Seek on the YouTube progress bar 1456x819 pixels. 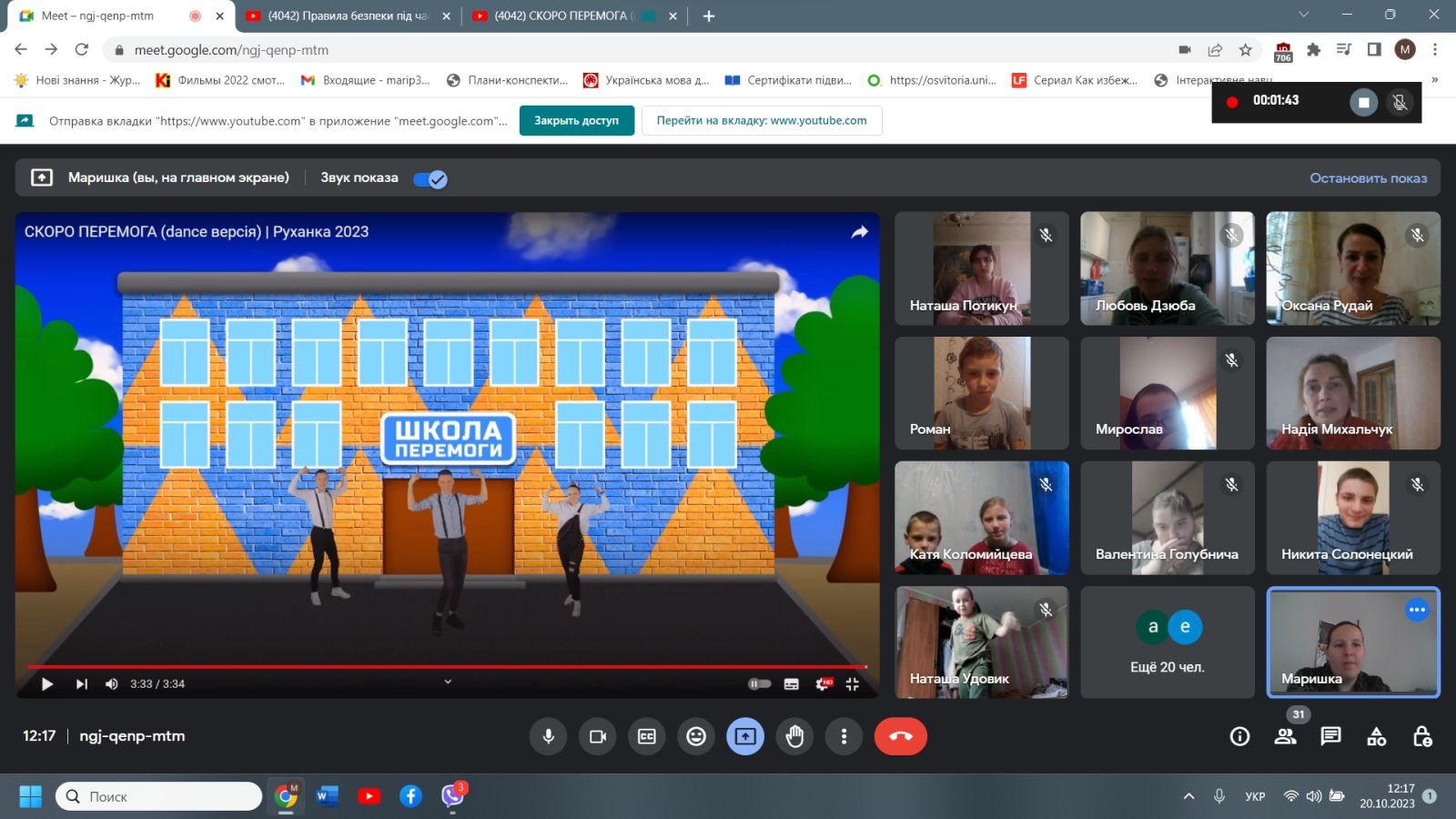[447, 667]
